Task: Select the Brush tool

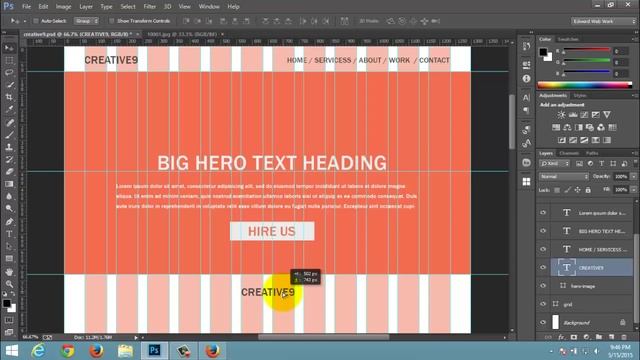Action: 9,135
